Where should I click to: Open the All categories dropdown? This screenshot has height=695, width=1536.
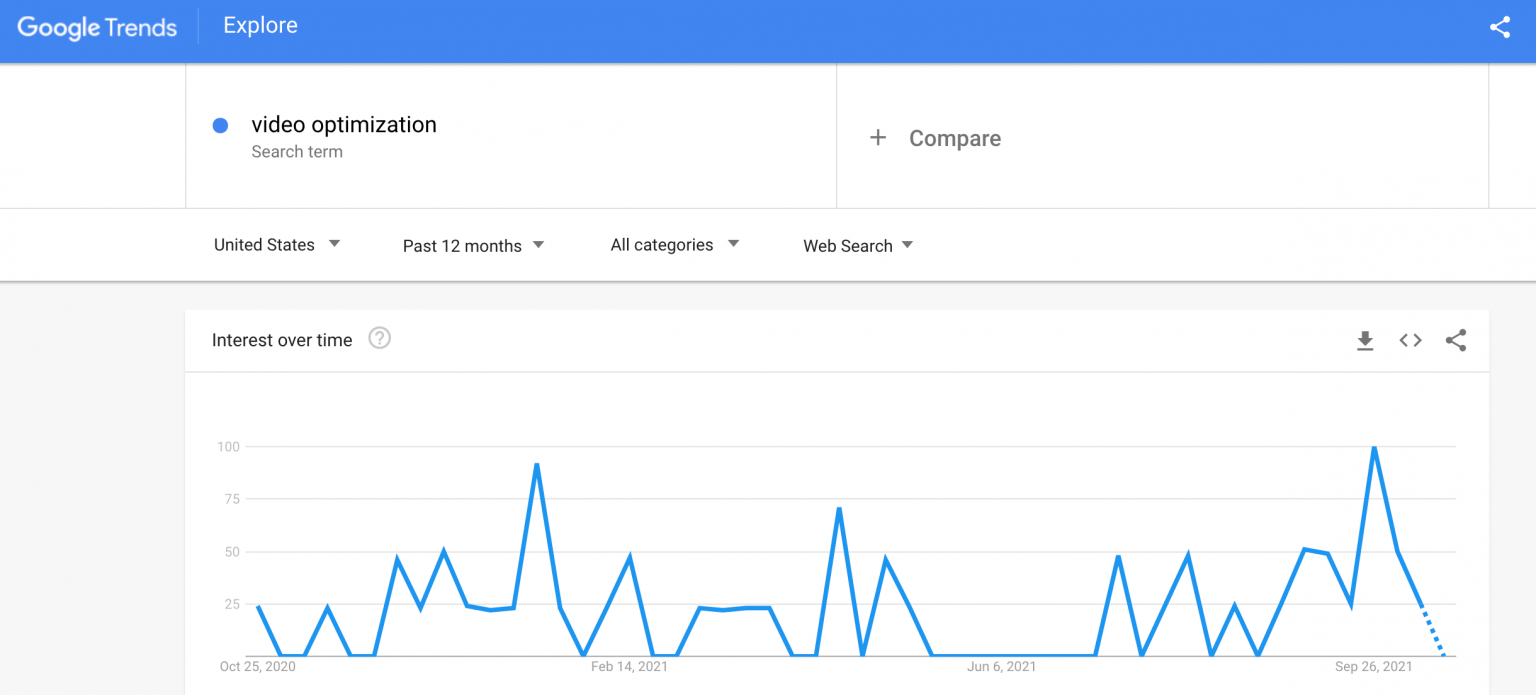(x=673, y=244)
